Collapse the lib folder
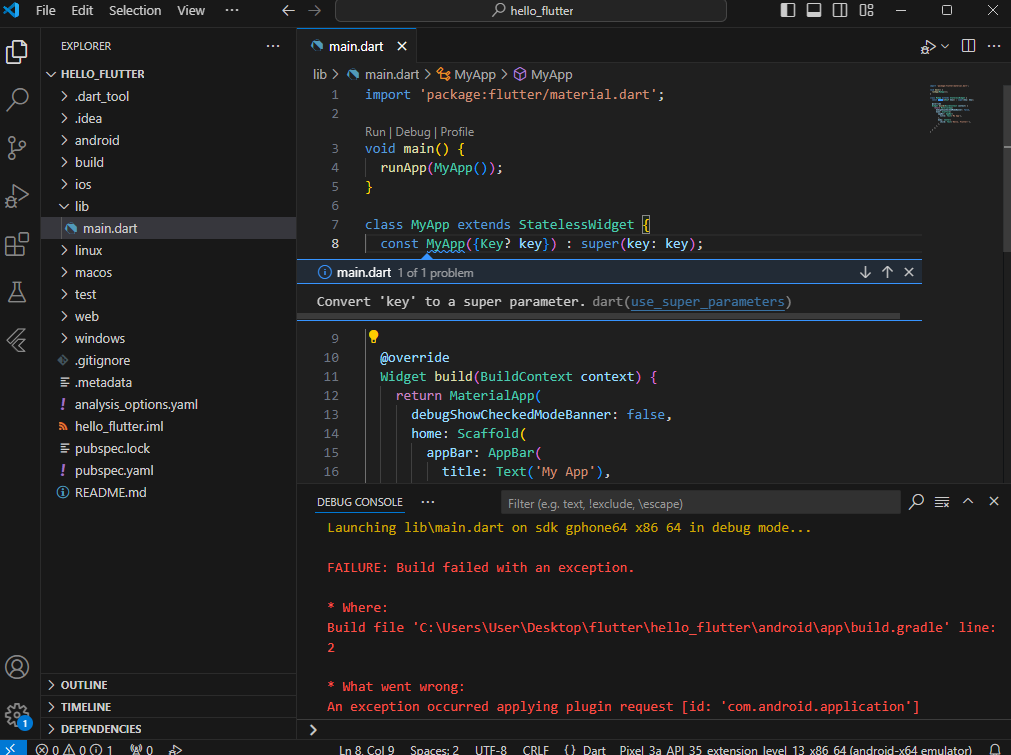 (x=168, y=206)
